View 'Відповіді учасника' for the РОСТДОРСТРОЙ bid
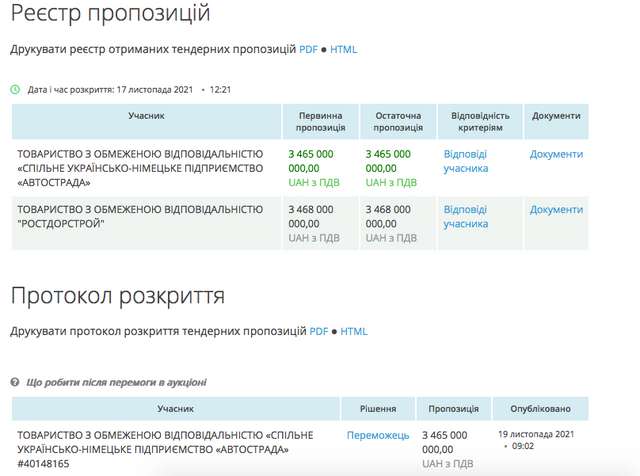This screenshot has width=640, height=476. pyautogui.click(x=466, y=217)
